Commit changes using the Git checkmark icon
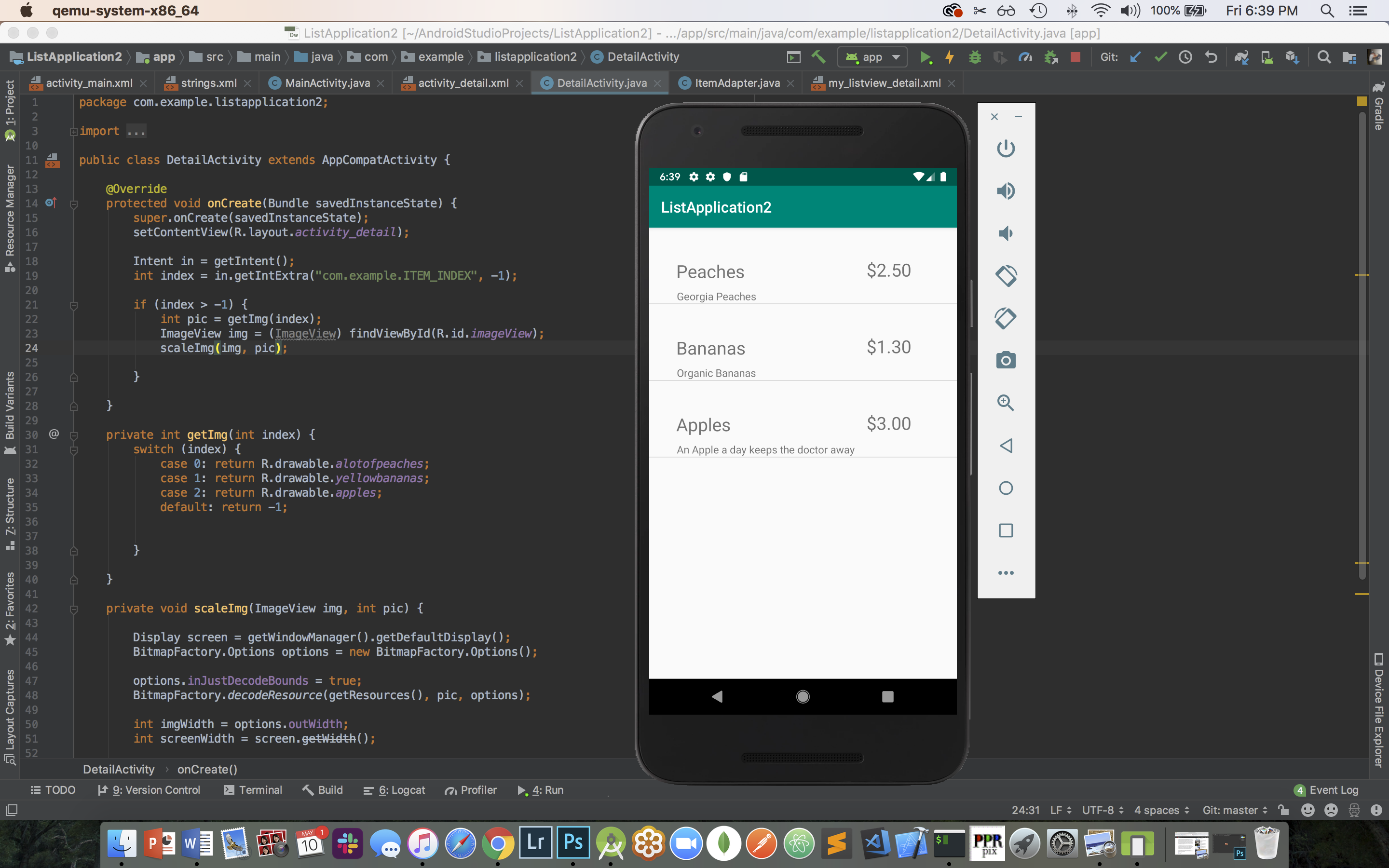Screen dimensions: 1389x868 click(1160, 57)
